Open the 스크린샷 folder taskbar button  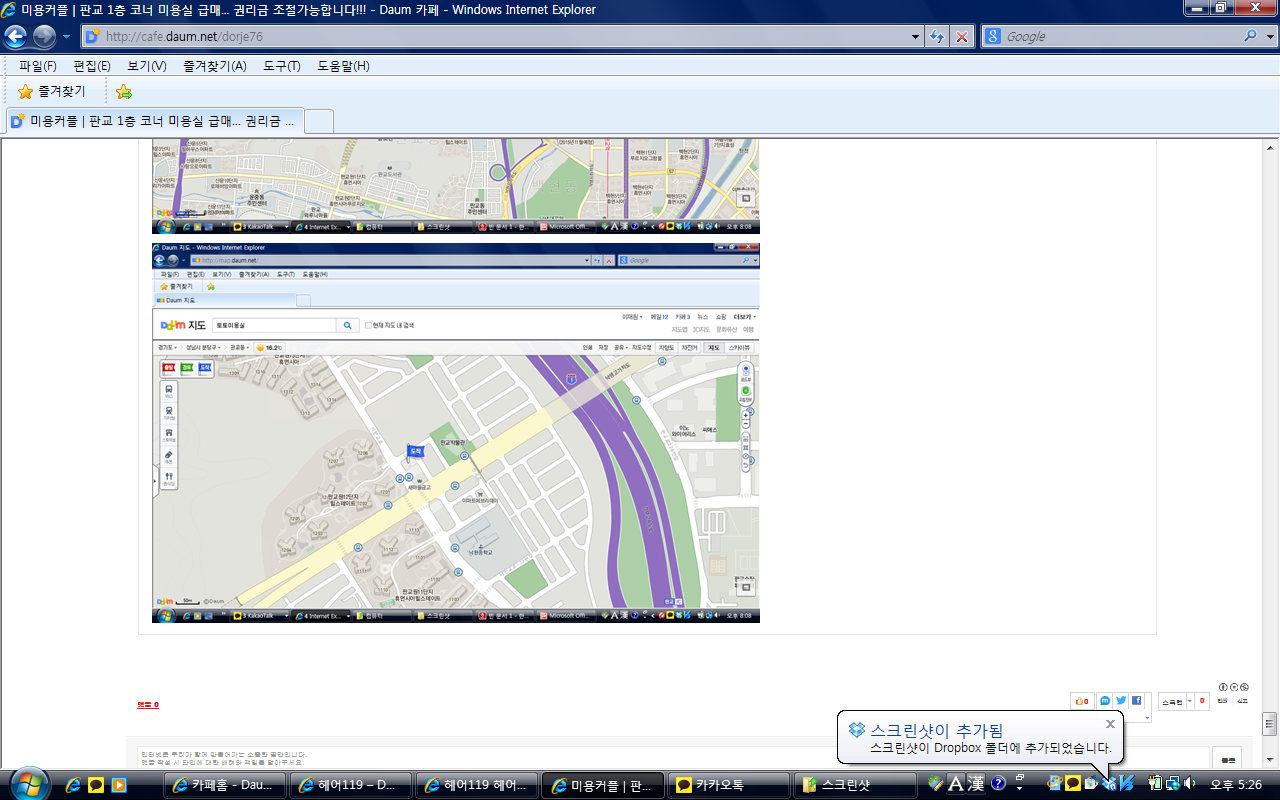(854, 785)
